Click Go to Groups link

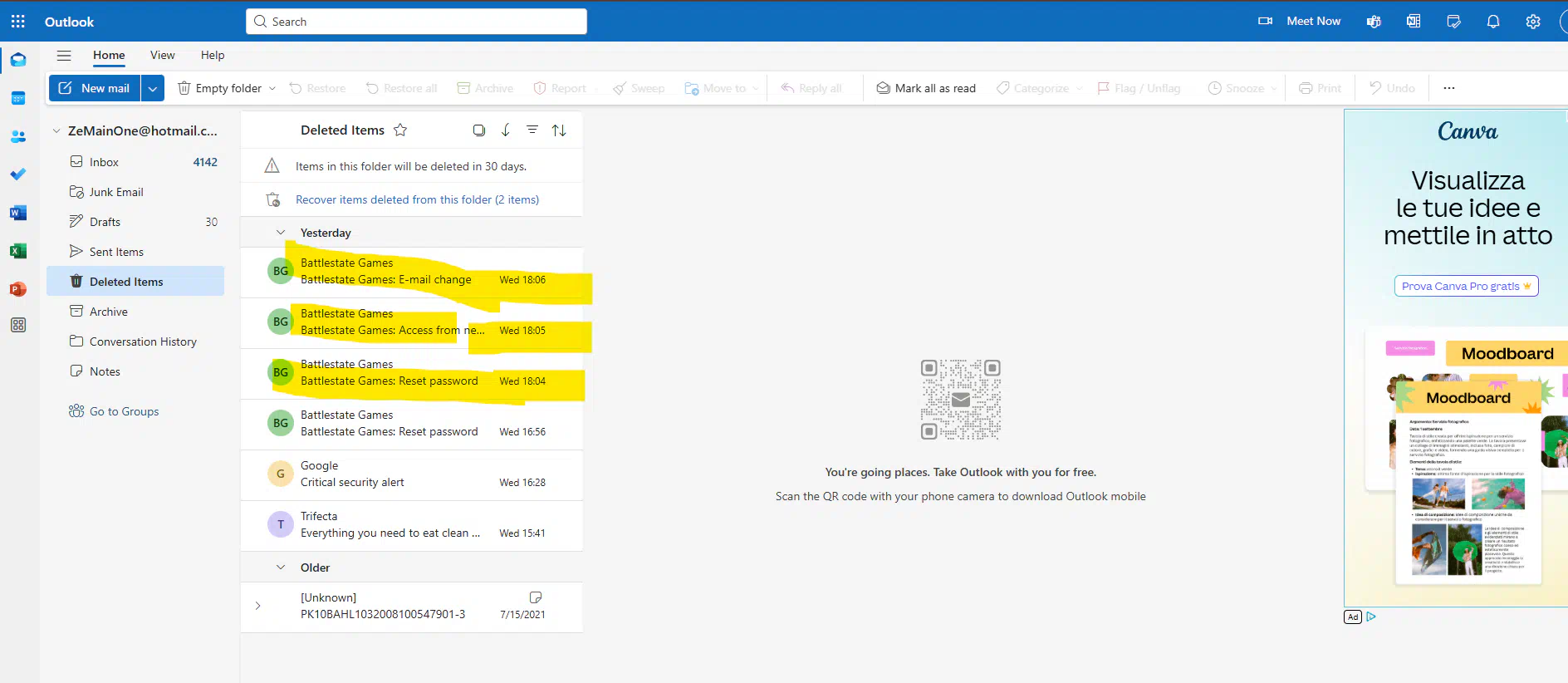(124, 411)
